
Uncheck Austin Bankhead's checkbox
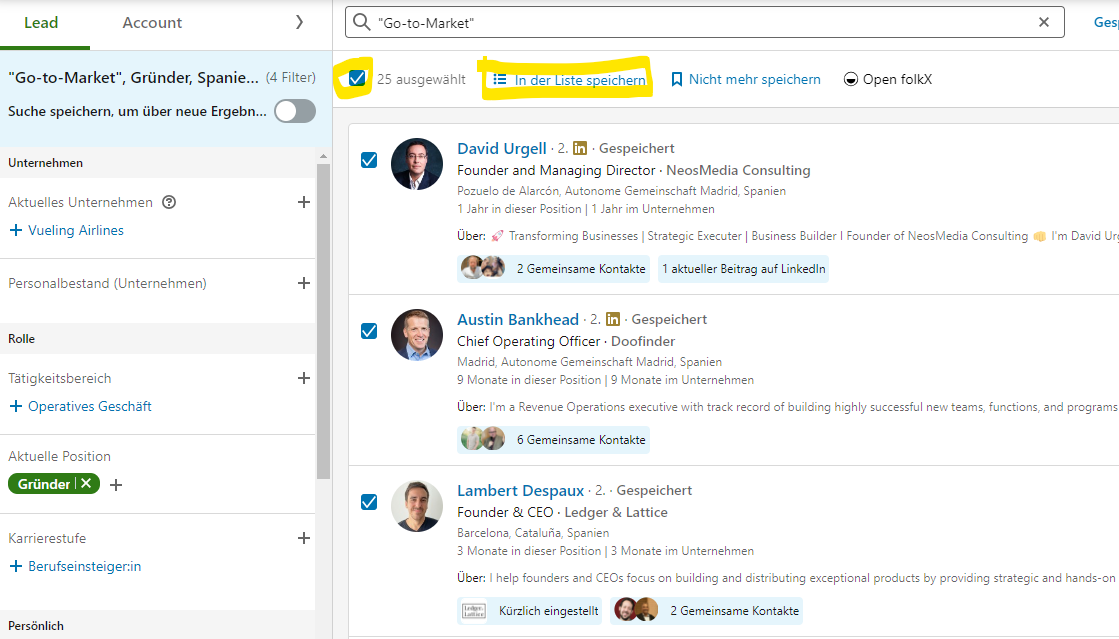click(369, 331)
